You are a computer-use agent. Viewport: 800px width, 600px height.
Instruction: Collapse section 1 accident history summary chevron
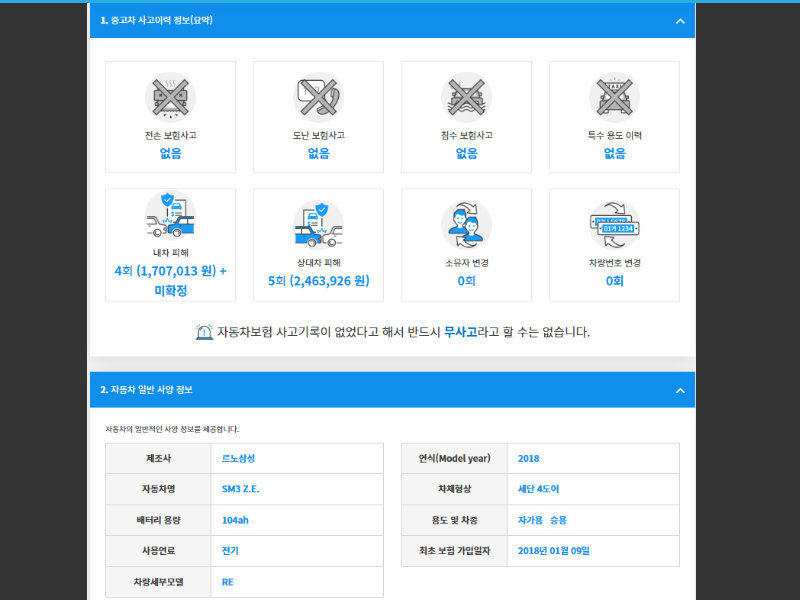coord(680,21)
